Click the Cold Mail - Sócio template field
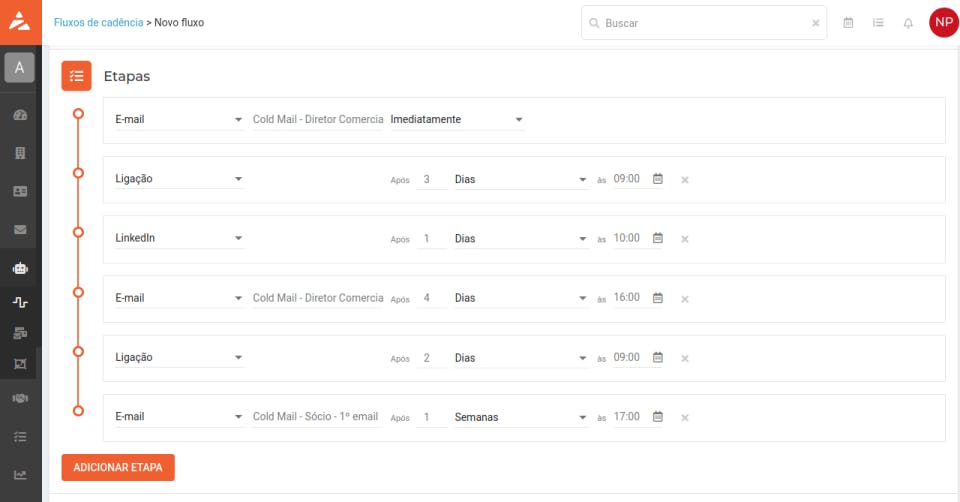This screenshot has width=960, height=502. point(317,417)
